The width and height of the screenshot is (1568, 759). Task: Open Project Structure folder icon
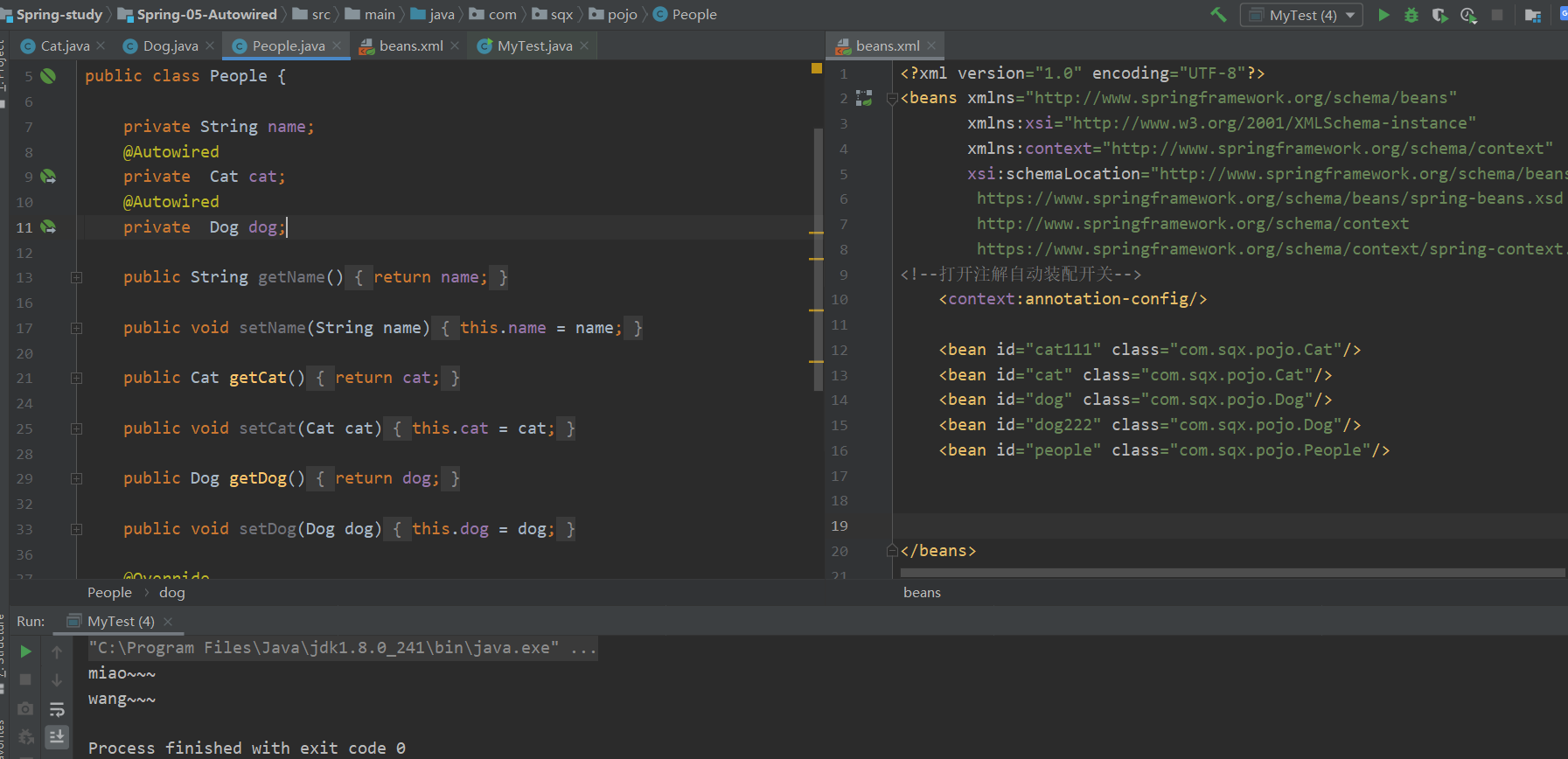[1532, 15]
